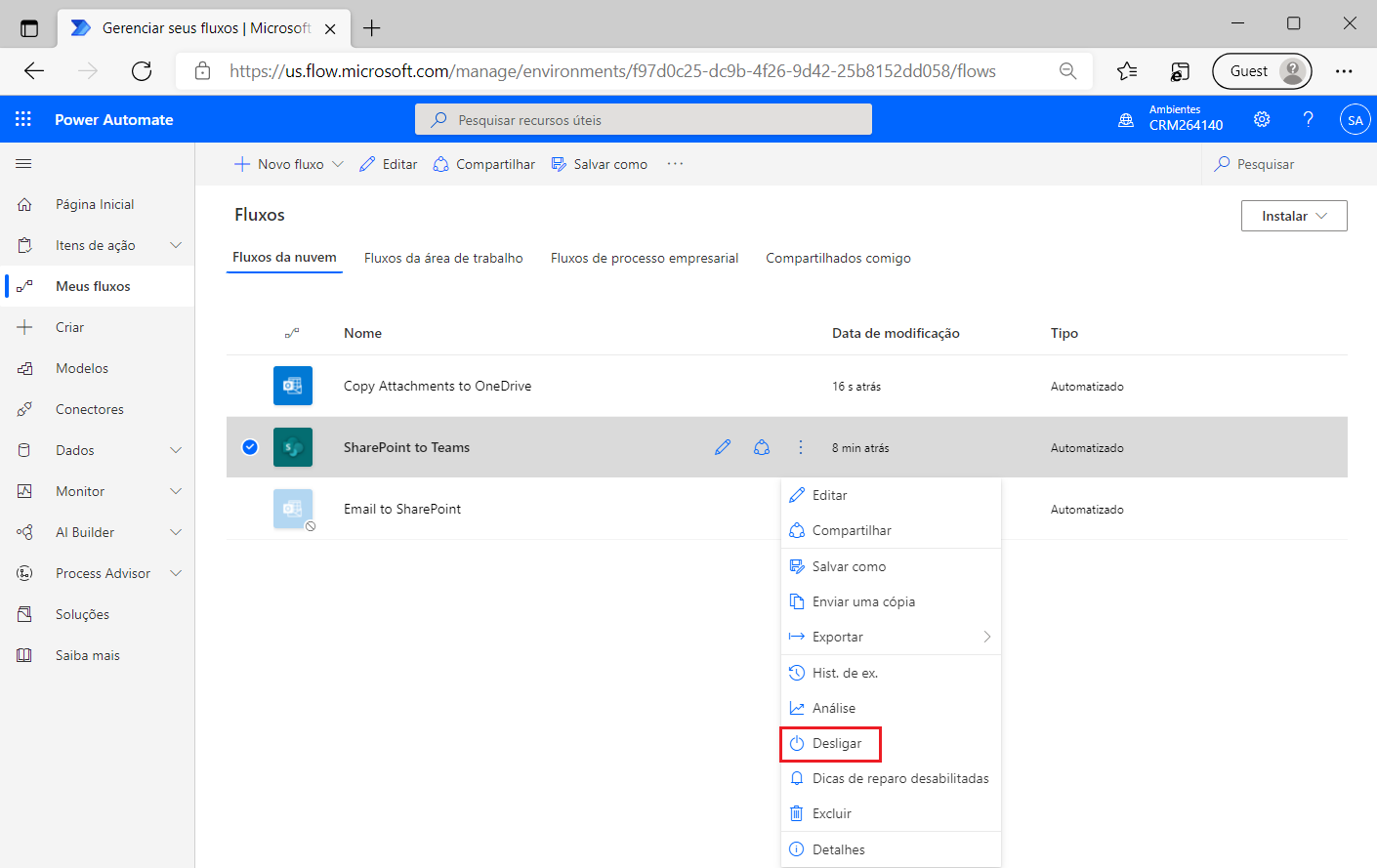Open settings gear in the header

pyautogui.click(x=1262, y=119)
